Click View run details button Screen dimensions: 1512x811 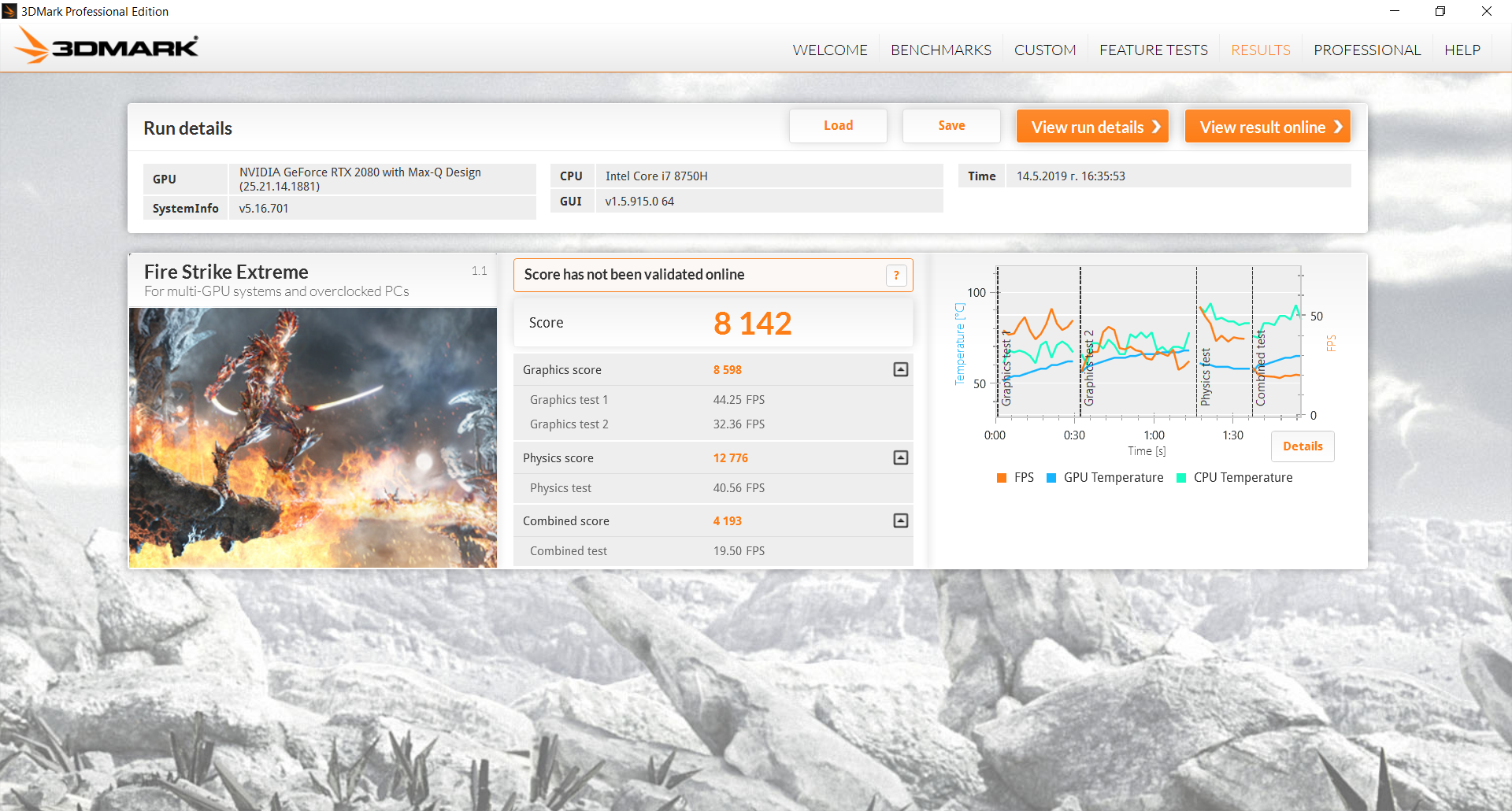[x=1092, y=127]
